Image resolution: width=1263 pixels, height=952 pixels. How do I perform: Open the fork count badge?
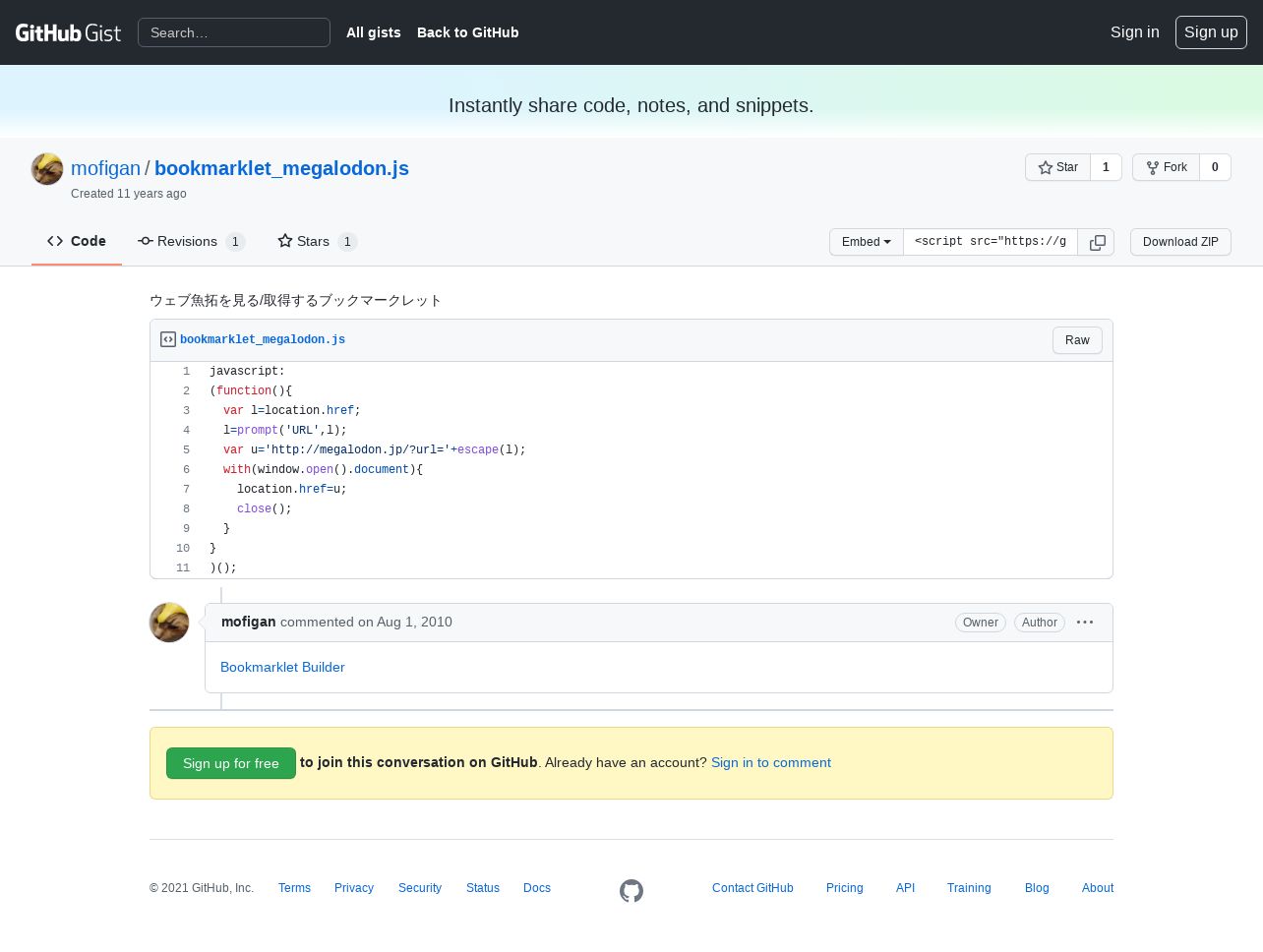pyautogui.click(x=1215, y=167)
